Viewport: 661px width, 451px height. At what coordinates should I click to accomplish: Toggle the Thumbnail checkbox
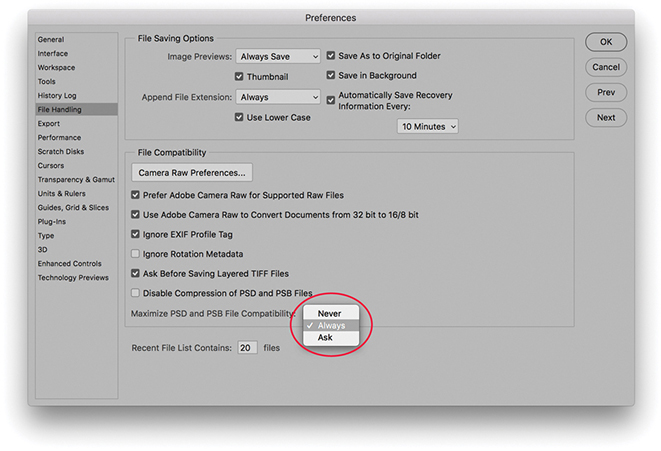tap(239, 76)
